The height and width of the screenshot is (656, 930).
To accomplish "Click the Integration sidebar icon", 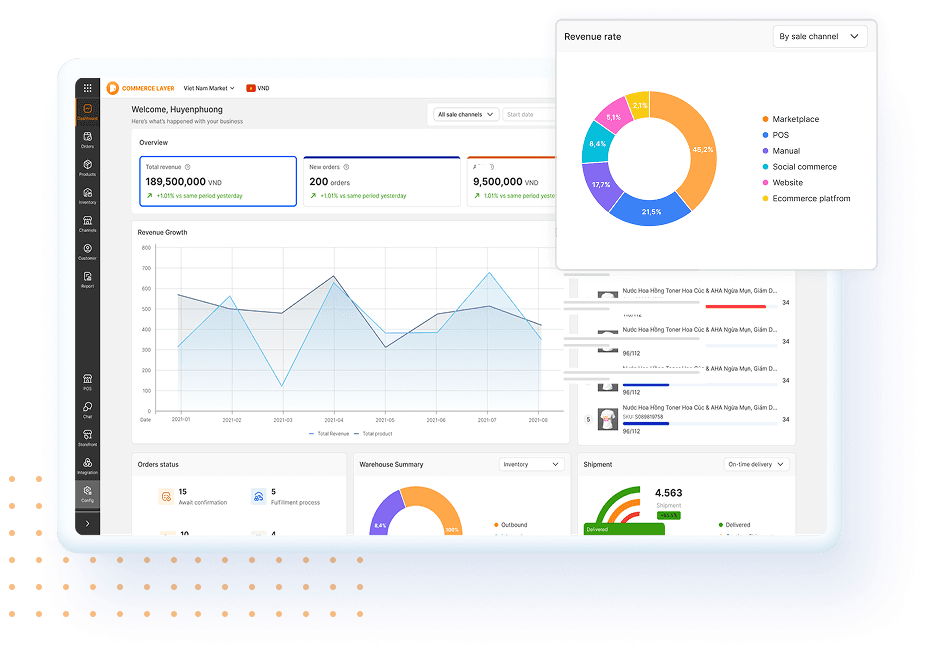I will tap(87, 463).
